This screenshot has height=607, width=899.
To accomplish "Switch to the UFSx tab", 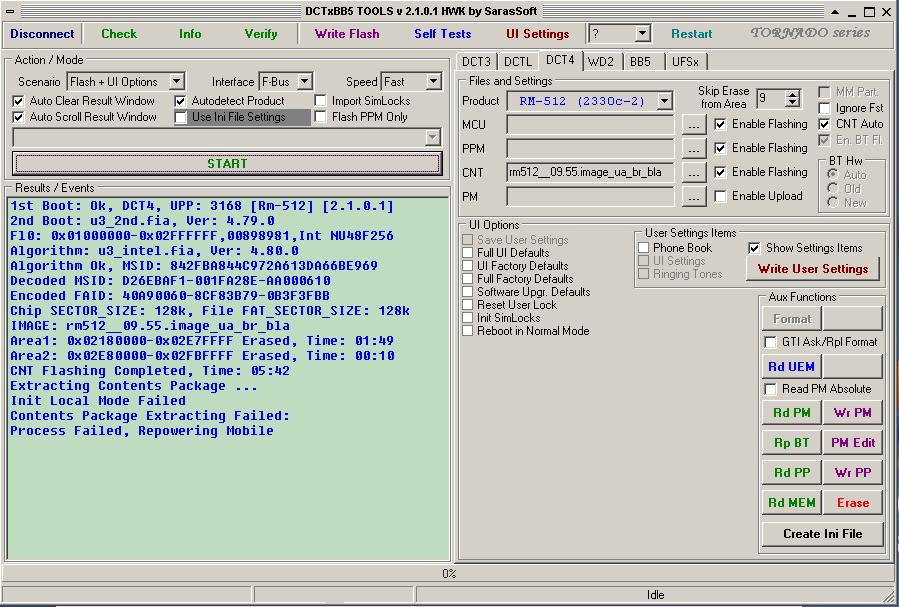I will [x=685, y=62].
